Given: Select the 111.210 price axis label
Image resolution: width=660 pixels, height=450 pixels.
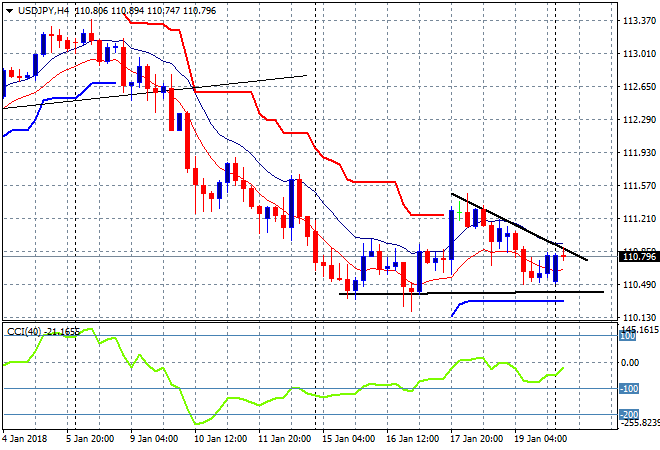Looking at the screenshot, I should pos(639,218).
